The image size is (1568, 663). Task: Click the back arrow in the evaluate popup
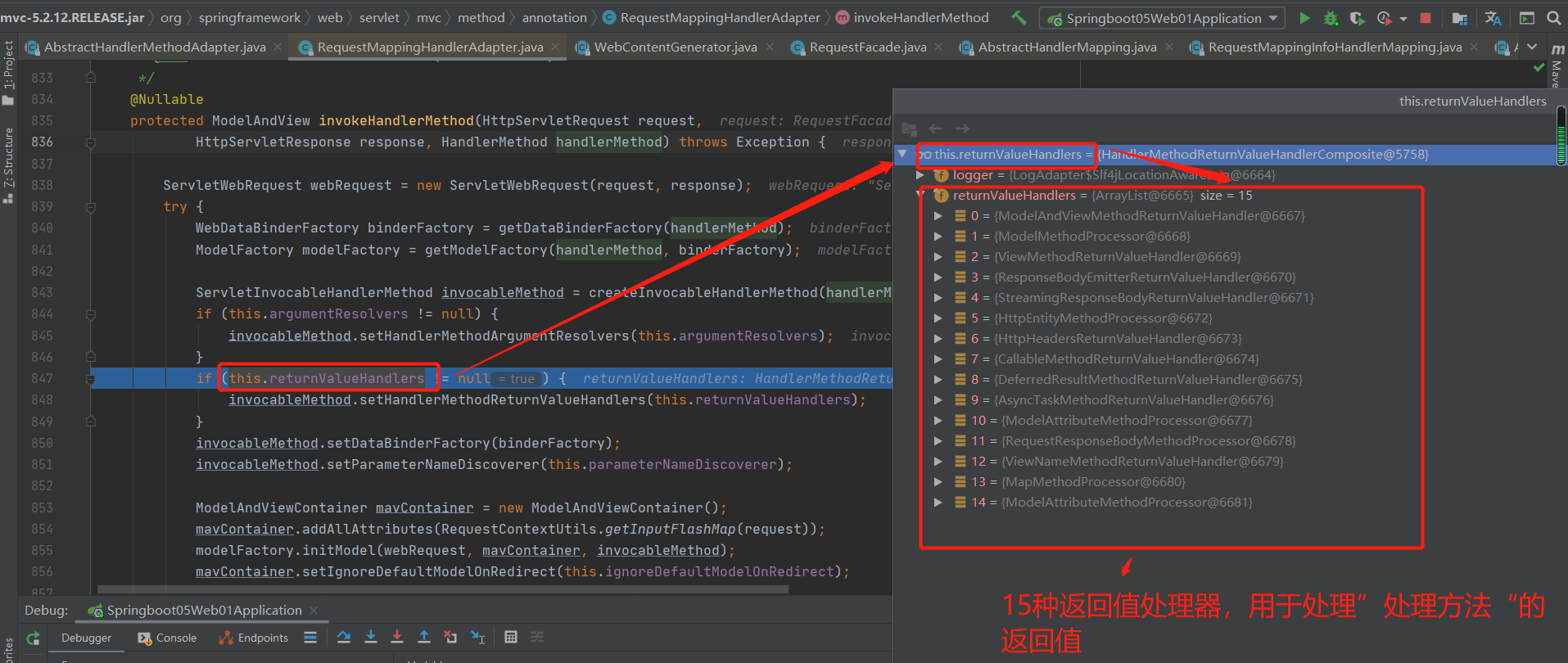935,129
